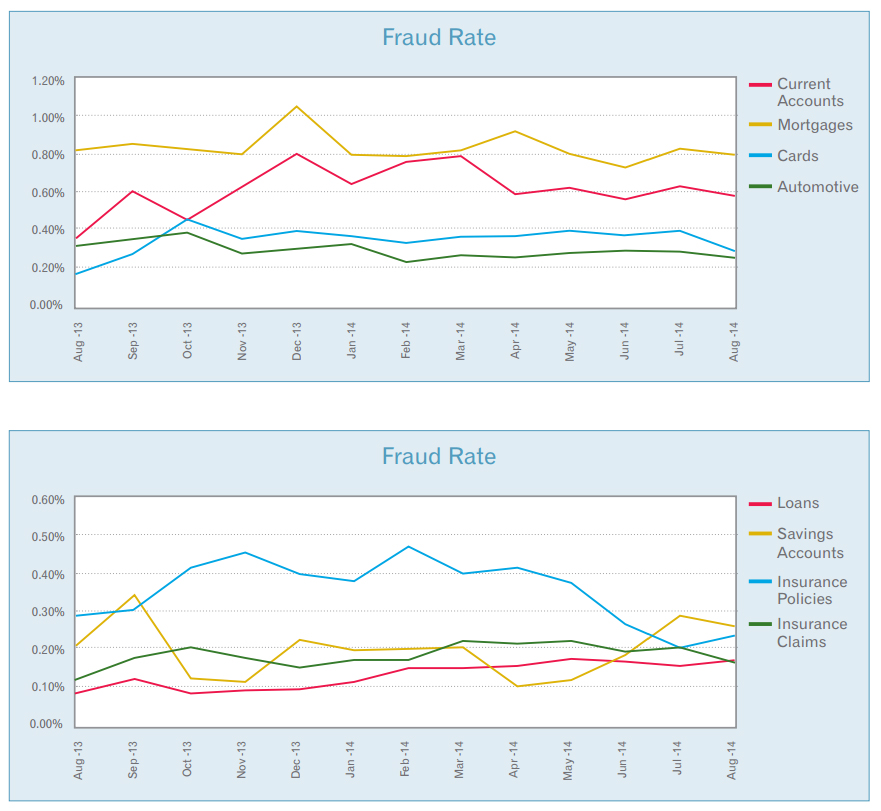Select the blue Insurance Policies legend swatch
This screenshot has width=881, height=811.
[760, 582]
